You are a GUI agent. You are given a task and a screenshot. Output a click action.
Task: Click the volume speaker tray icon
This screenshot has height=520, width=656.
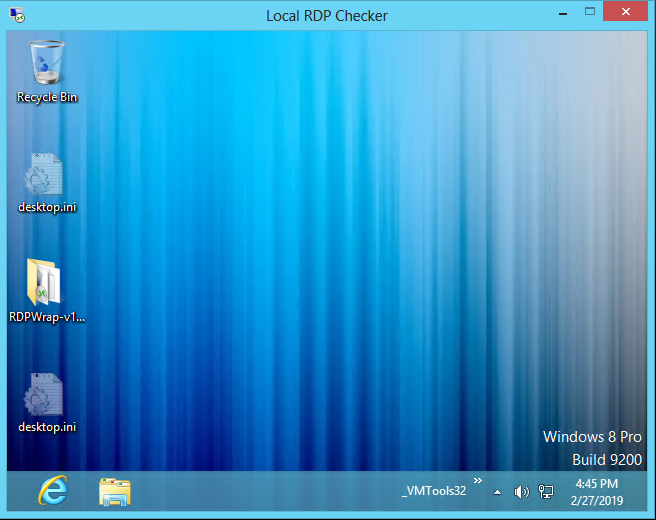point(521,491)
